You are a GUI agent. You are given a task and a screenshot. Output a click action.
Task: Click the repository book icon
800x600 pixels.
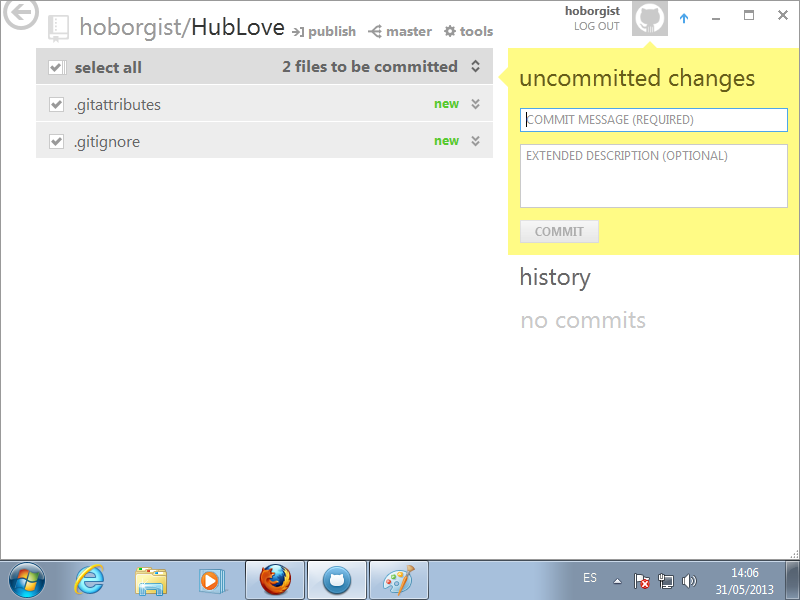pos(58,28)
